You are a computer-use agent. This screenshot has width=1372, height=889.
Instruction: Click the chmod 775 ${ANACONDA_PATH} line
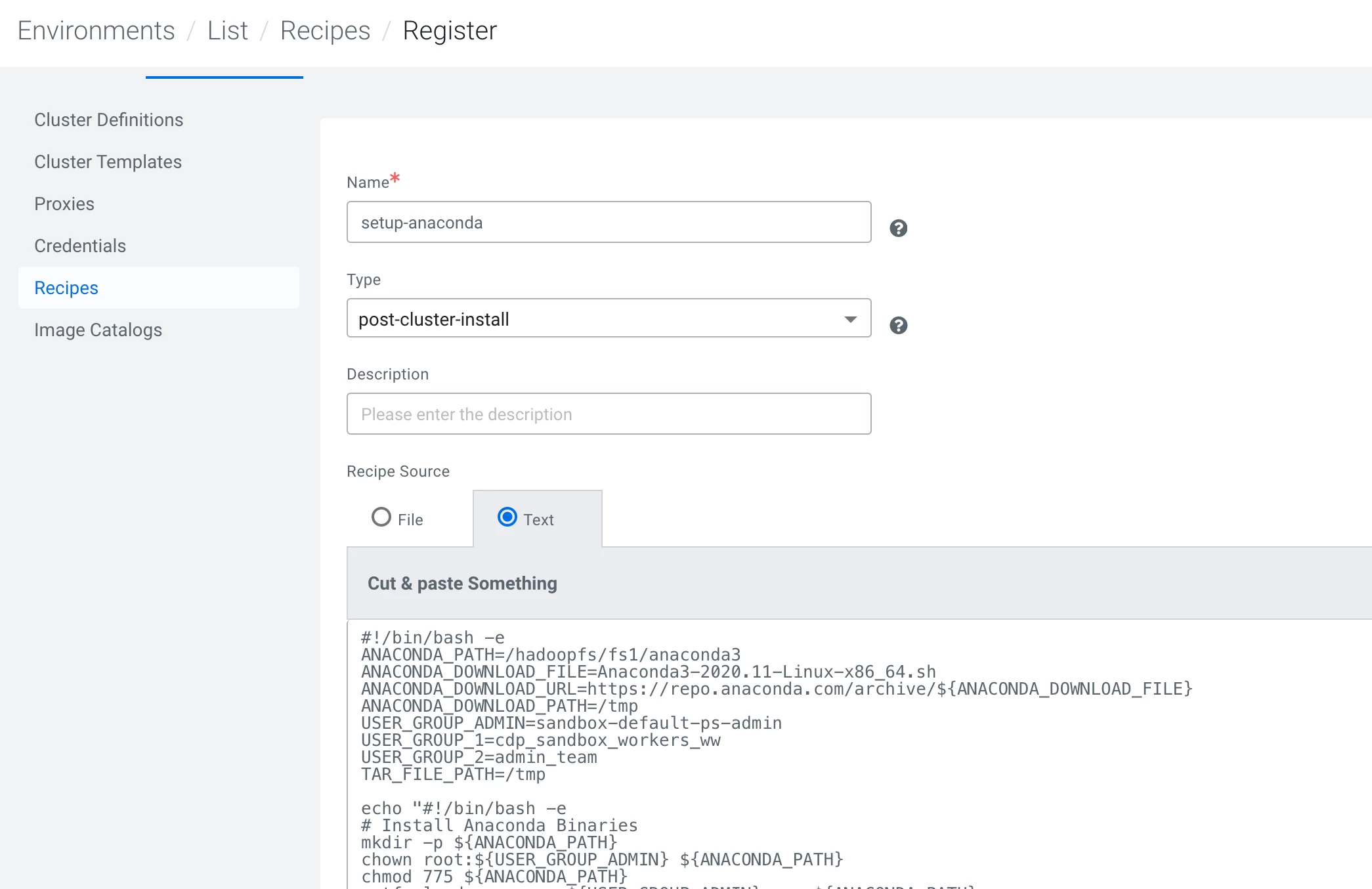pos(494,877)
